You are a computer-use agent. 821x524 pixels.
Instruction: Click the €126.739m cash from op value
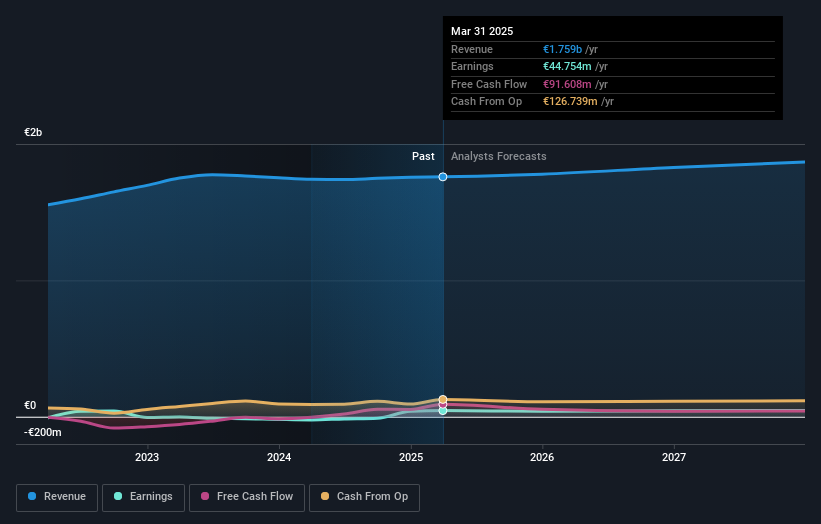pos(570,102)
